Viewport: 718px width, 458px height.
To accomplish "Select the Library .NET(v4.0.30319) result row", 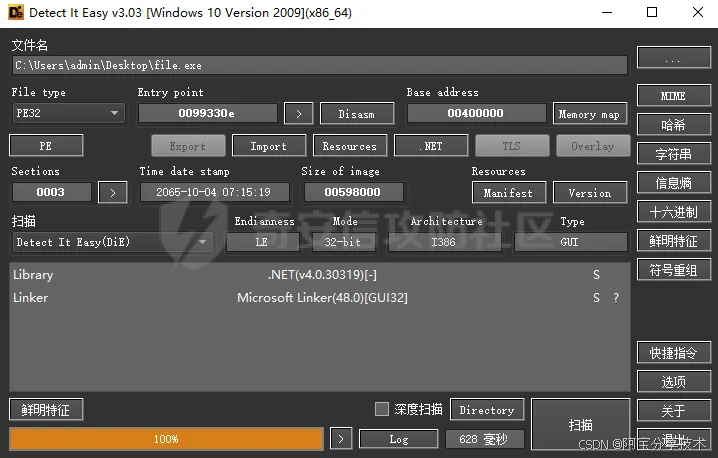I will (319, 275).
